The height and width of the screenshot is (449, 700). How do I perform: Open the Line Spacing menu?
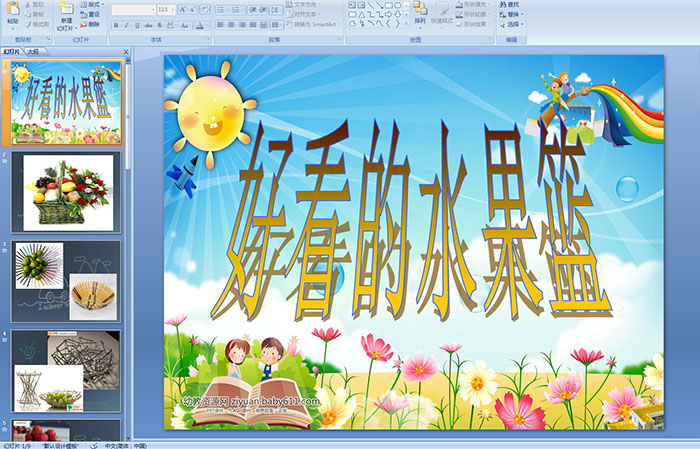(276, 9)
